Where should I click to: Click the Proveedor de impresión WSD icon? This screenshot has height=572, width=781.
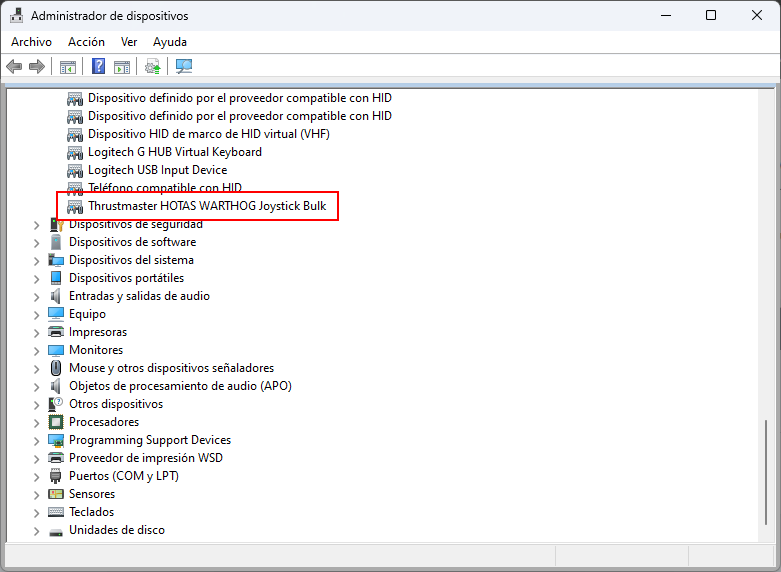[56, 458]
